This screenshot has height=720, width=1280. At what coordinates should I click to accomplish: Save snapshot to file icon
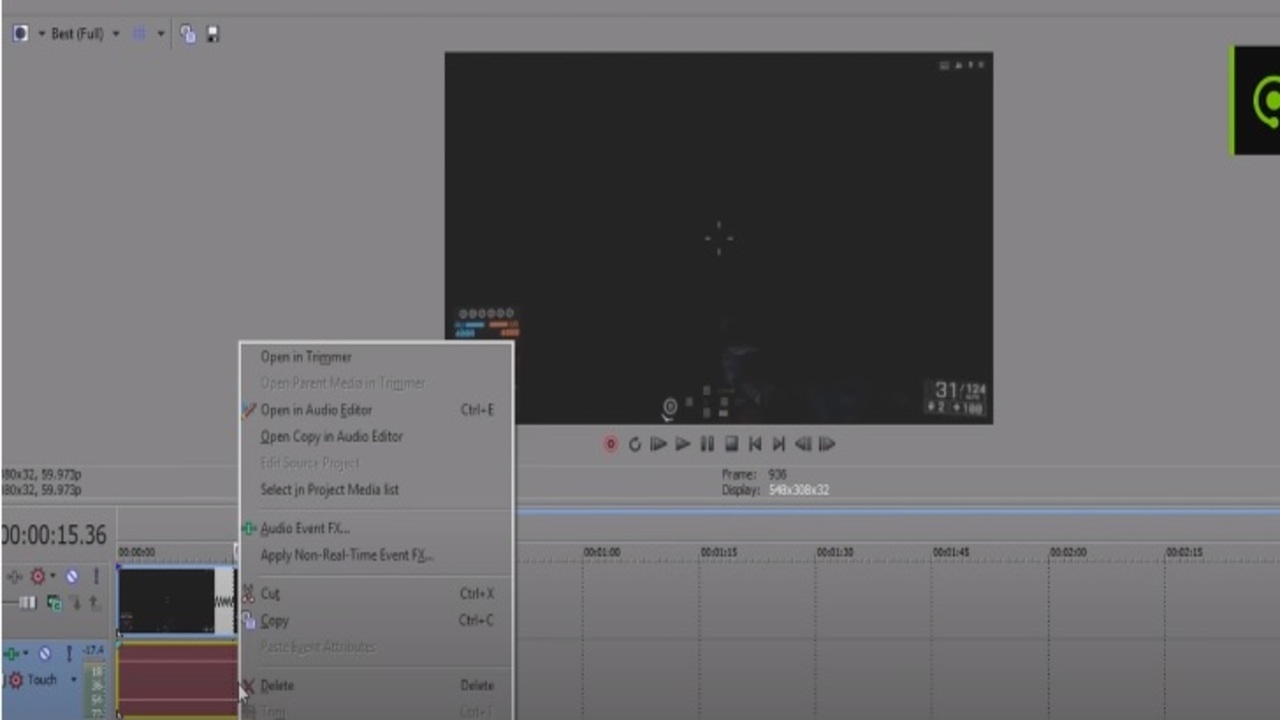coord(212,34)
